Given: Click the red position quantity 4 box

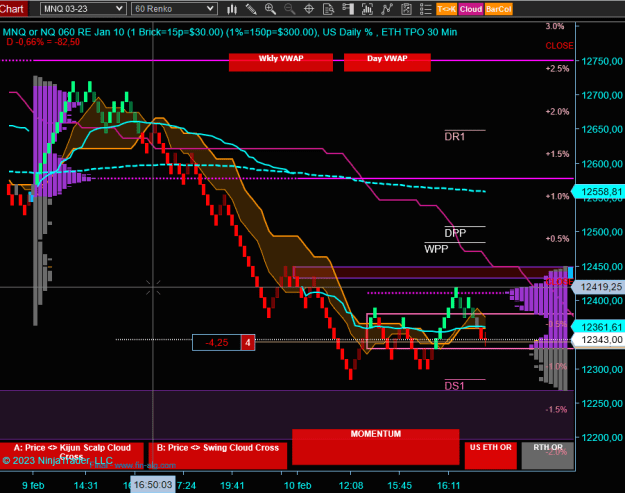Looking at the screenshot, I should point(248,342).
